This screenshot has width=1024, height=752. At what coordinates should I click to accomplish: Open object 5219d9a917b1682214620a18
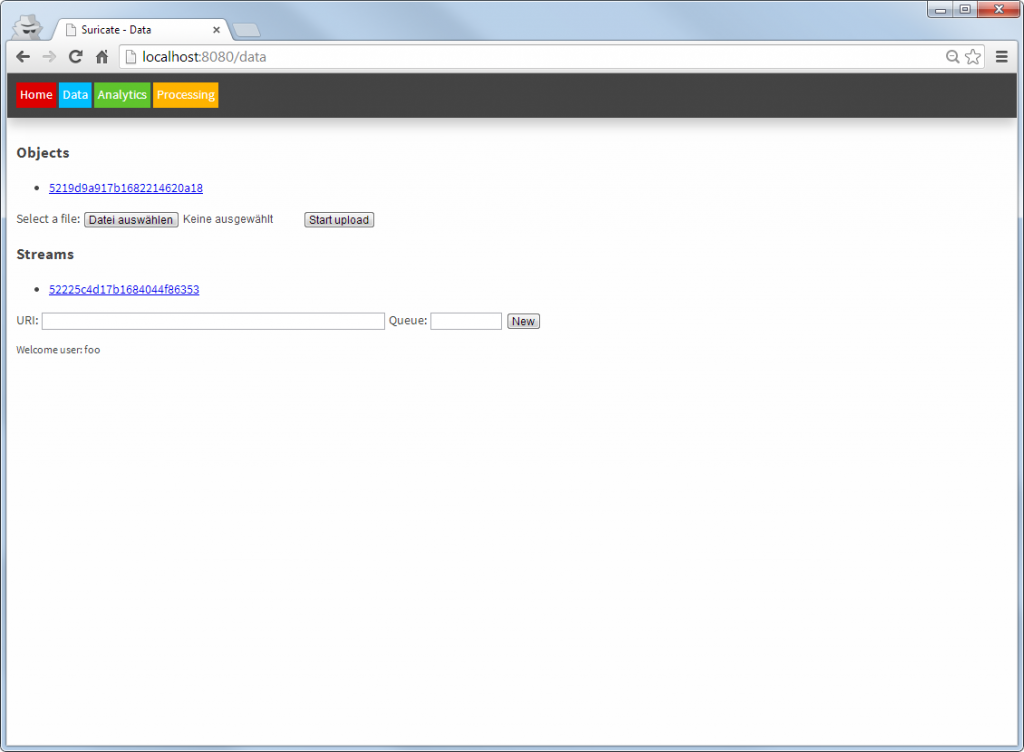[126, 188]
